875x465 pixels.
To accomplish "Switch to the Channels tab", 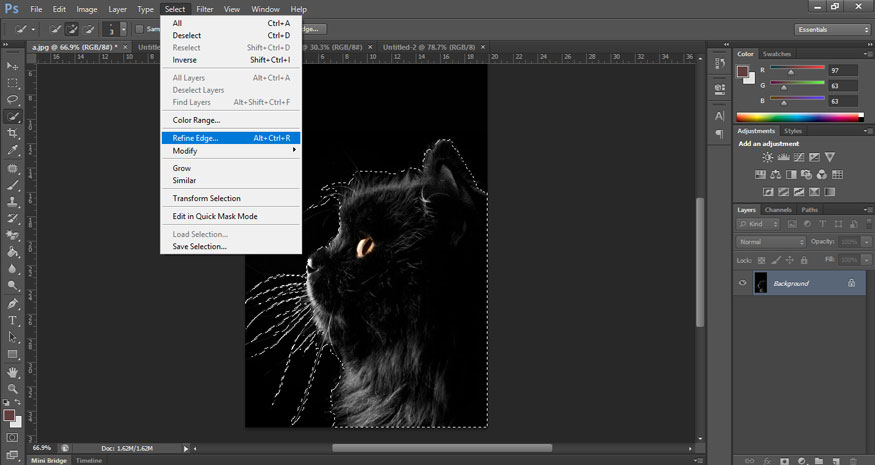I will [x=778, y=210].
